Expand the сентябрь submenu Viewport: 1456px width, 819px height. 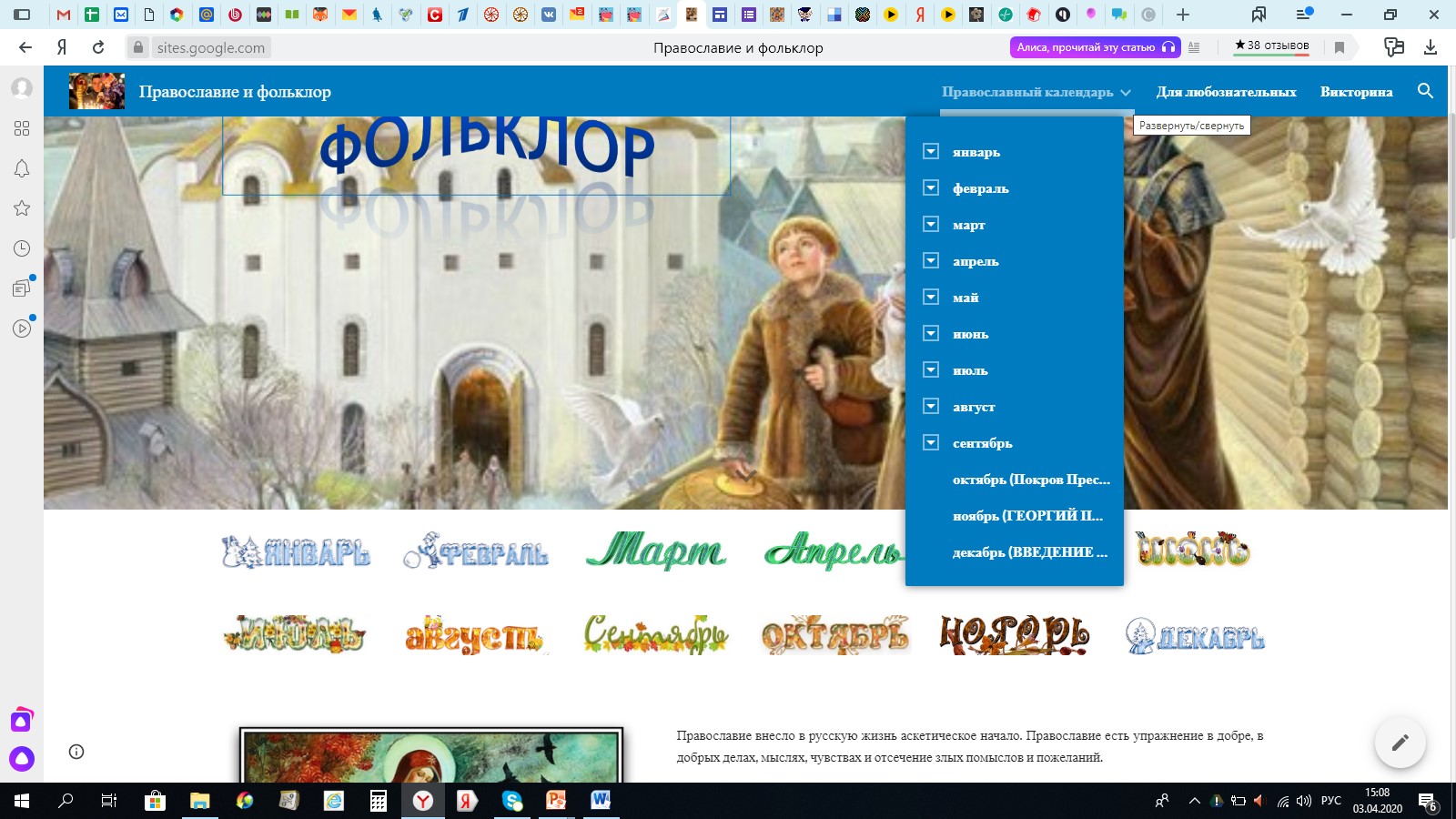point(930,442)
